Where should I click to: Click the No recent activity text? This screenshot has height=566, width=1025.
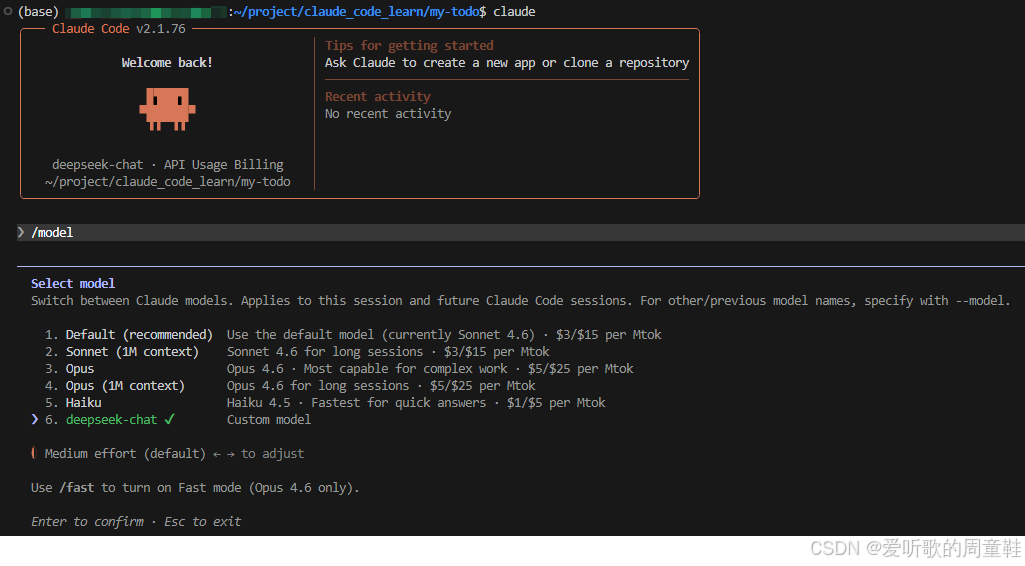[x=388, y=114]
